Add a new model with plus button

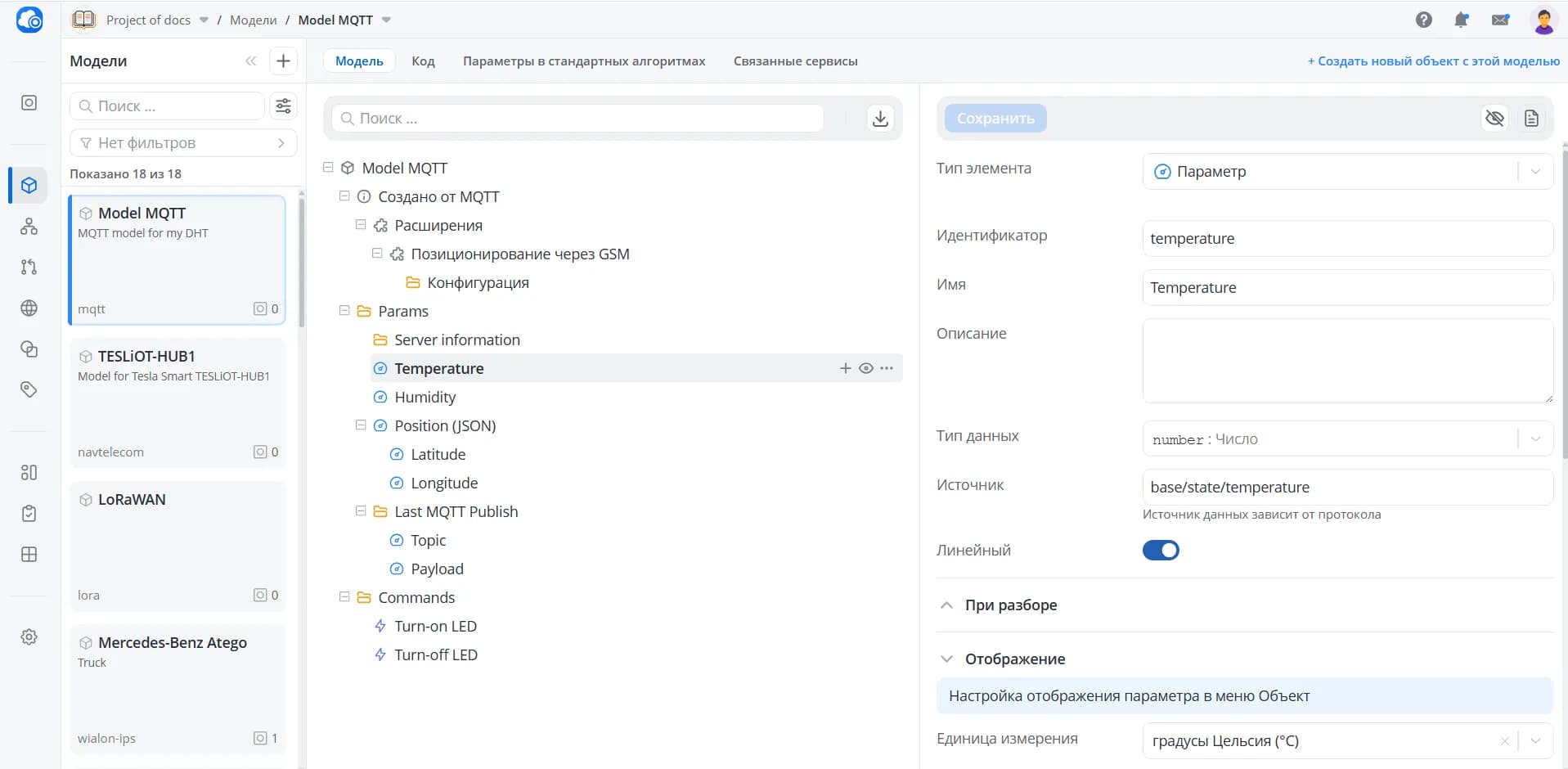[283, 61]
